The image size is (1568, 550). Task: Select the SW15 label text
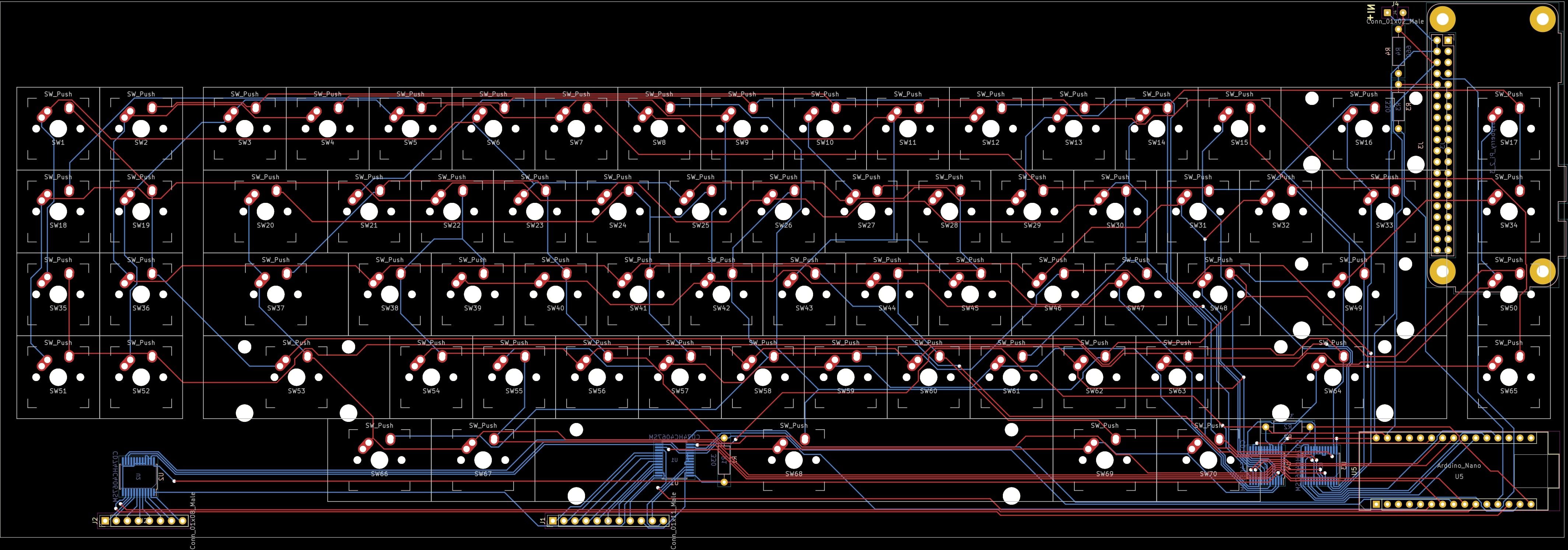point(1239,142)
